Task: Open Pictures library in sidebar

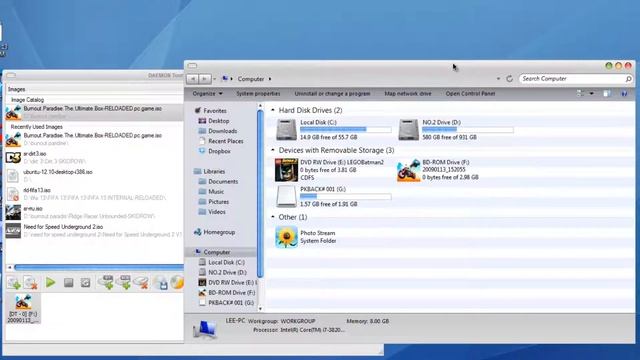Action: pyautogui.click(x=218, y=202)
